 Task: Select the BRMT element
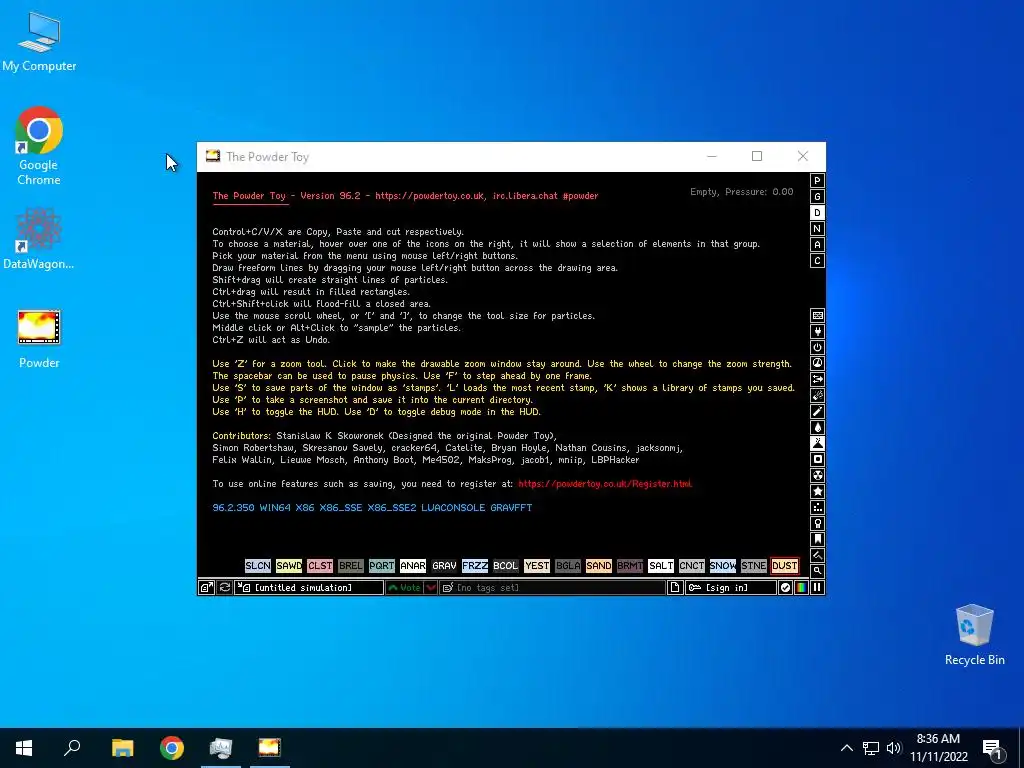tap(630, 566)
